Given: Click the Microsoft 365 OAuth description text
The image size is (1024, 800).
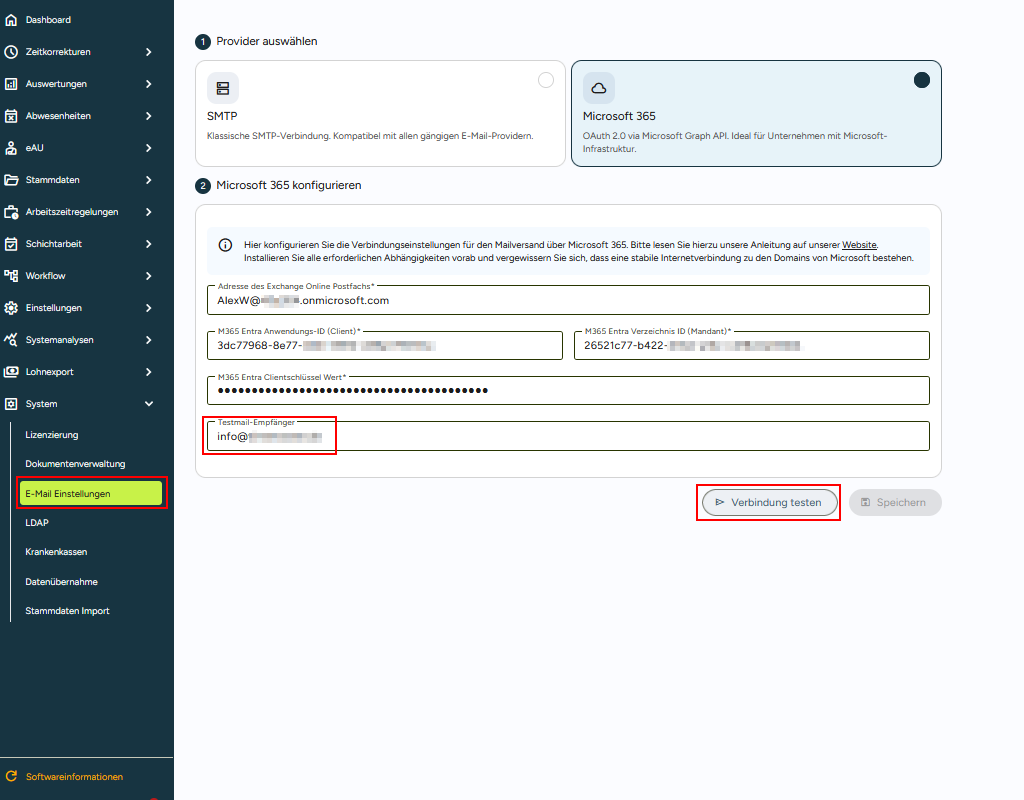Looking at the screenshot, I should (735, 142).
